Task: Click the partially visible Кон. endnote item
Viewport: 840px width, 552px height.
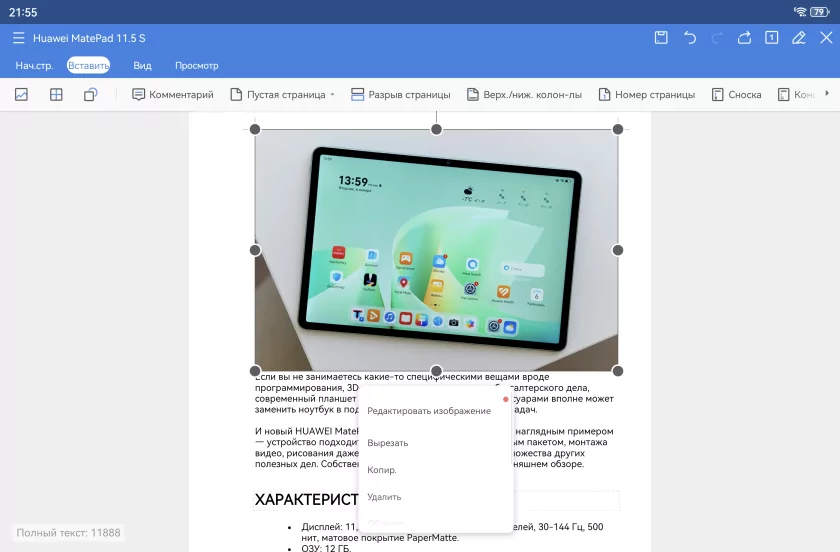Action: (797, 94)
